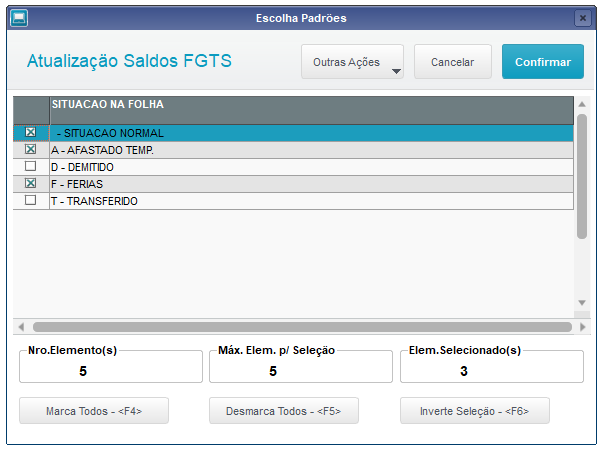This screenshot has height=454, width=602.
Task: Click the Marca Todos - <F4> button
Action: click(x=94, y=411)
